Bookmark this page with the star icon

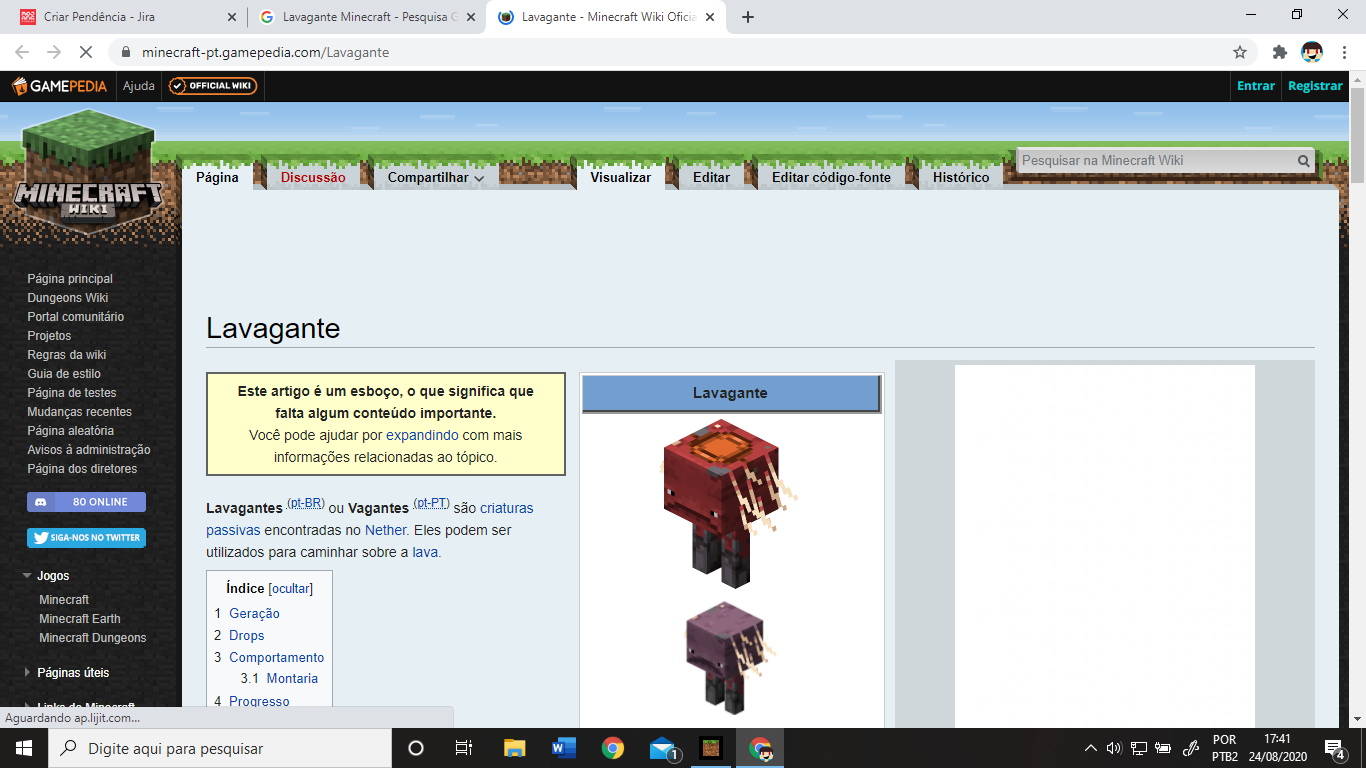tap(1240, 52)
